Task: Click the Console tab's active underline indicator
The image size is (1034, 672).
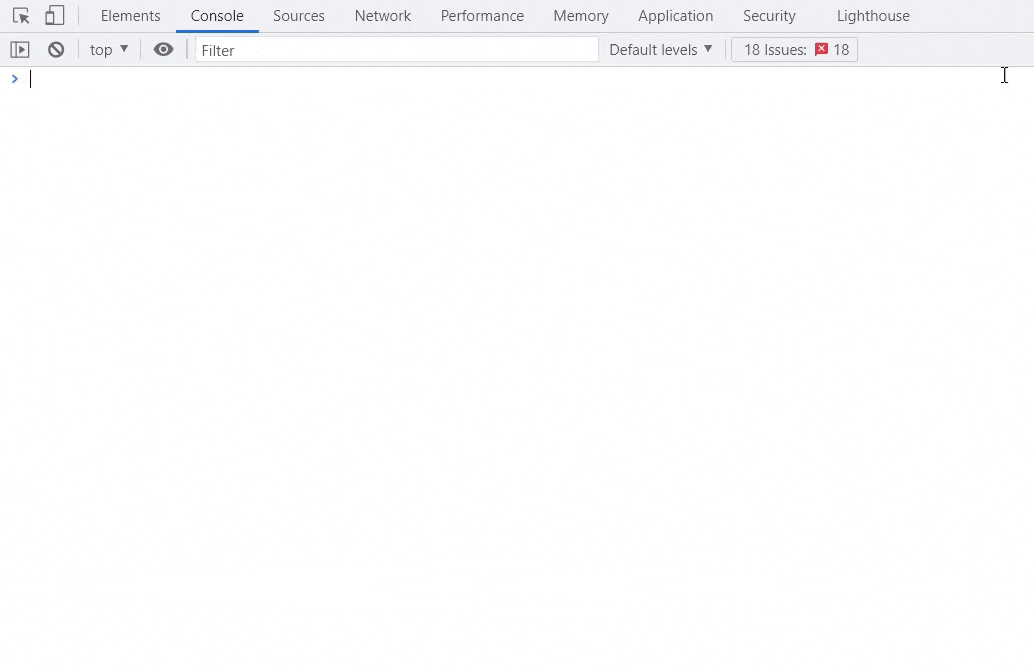Action: (217, 31)
